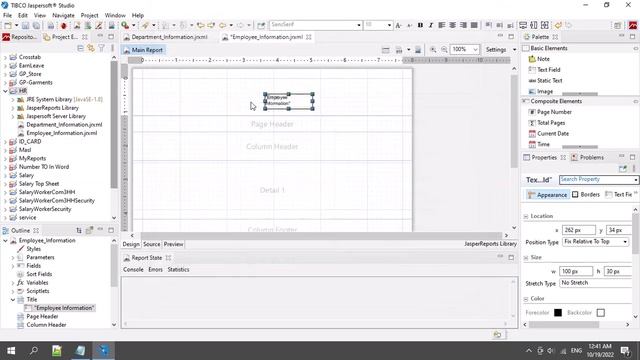Click the filter funnel icon in Project Explorer
This screenshot has width=640, height=360.
101,48
